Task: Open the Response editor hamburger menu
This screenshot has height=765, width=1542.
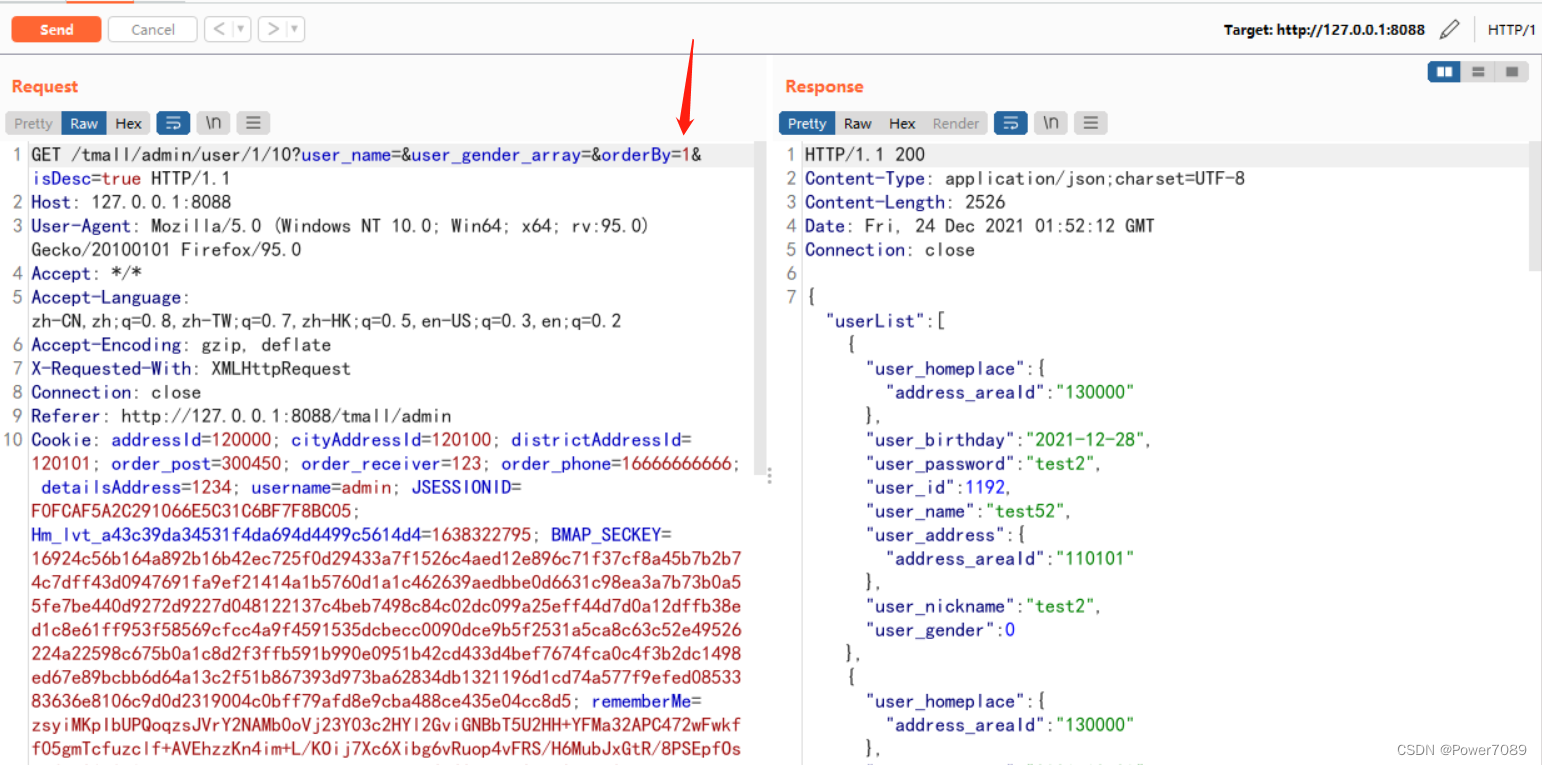Action: pyautogui.click(x=1090, y=122)
